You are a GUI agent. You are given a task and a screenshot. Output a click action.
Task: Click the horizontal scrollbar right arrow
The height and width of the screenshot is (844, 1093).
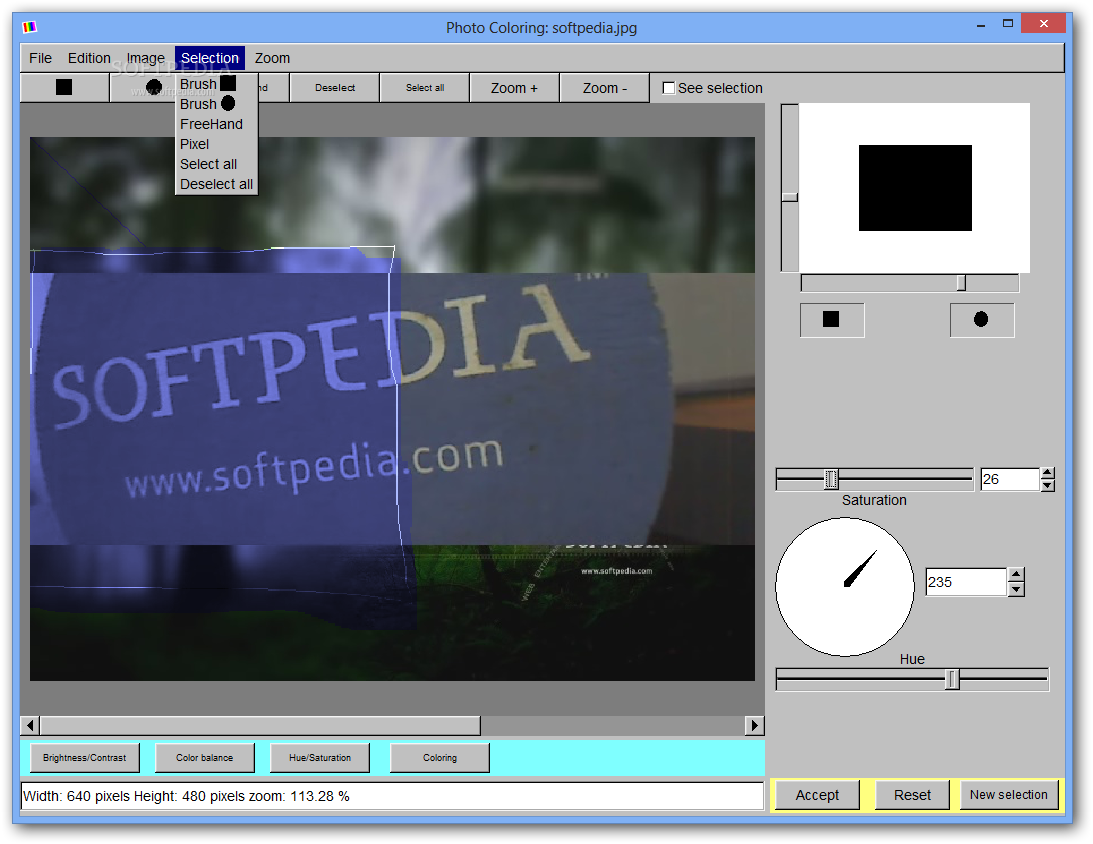coord(754,726)
